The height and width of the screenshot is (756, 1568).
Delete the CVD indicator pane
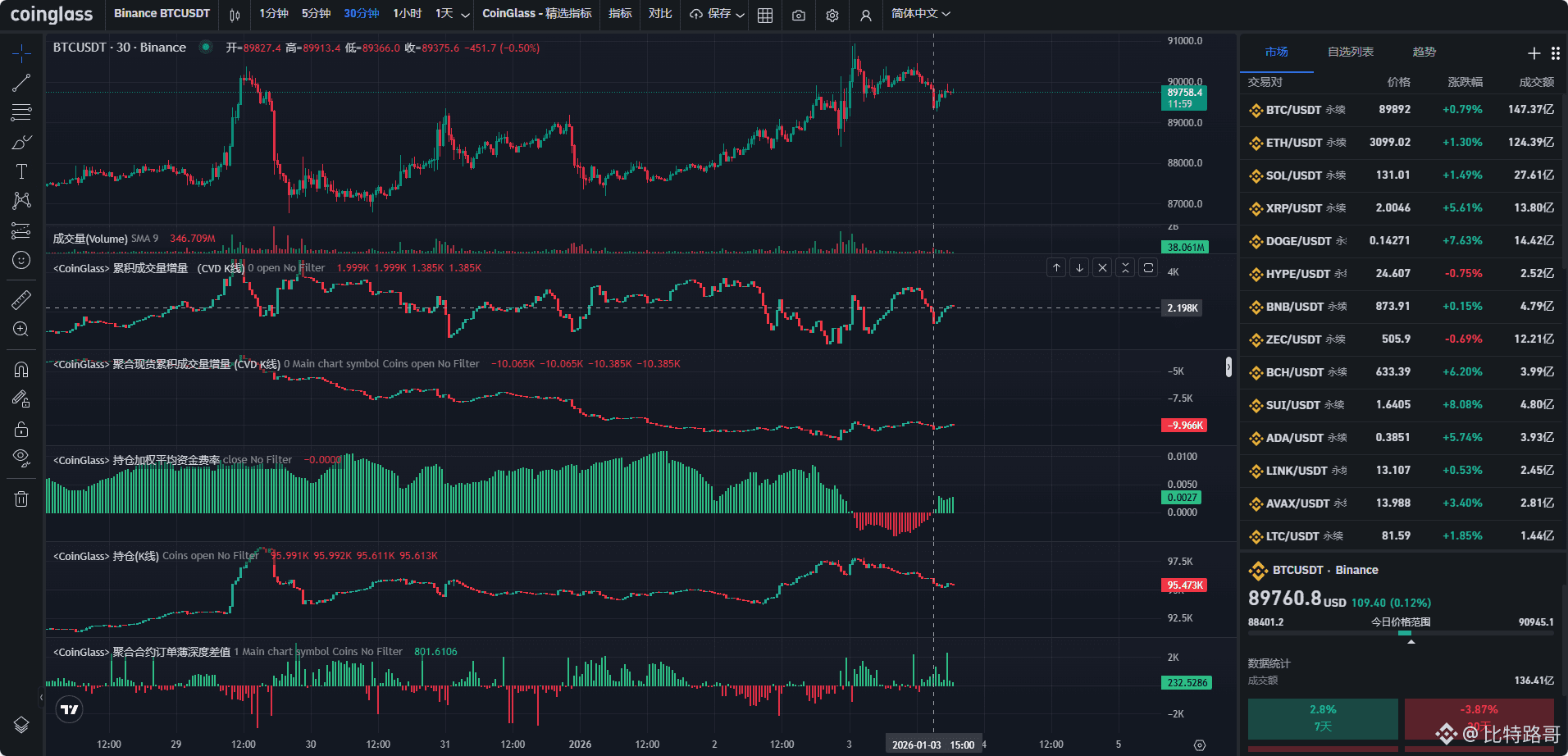tap(1103, 267)
